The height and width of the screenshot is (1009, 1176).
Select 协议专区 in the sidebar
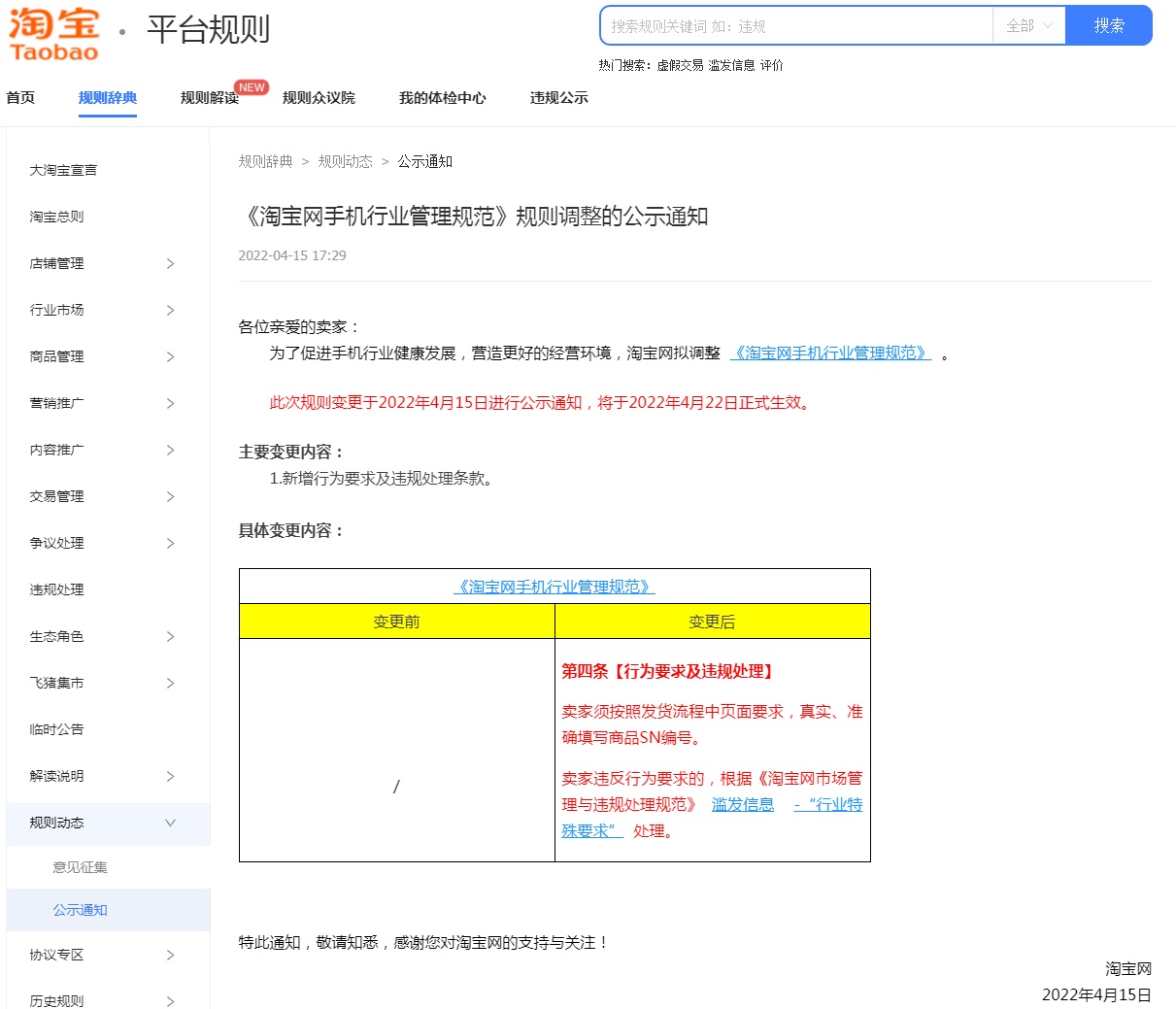pyautogui.click(x=56, y=955)
